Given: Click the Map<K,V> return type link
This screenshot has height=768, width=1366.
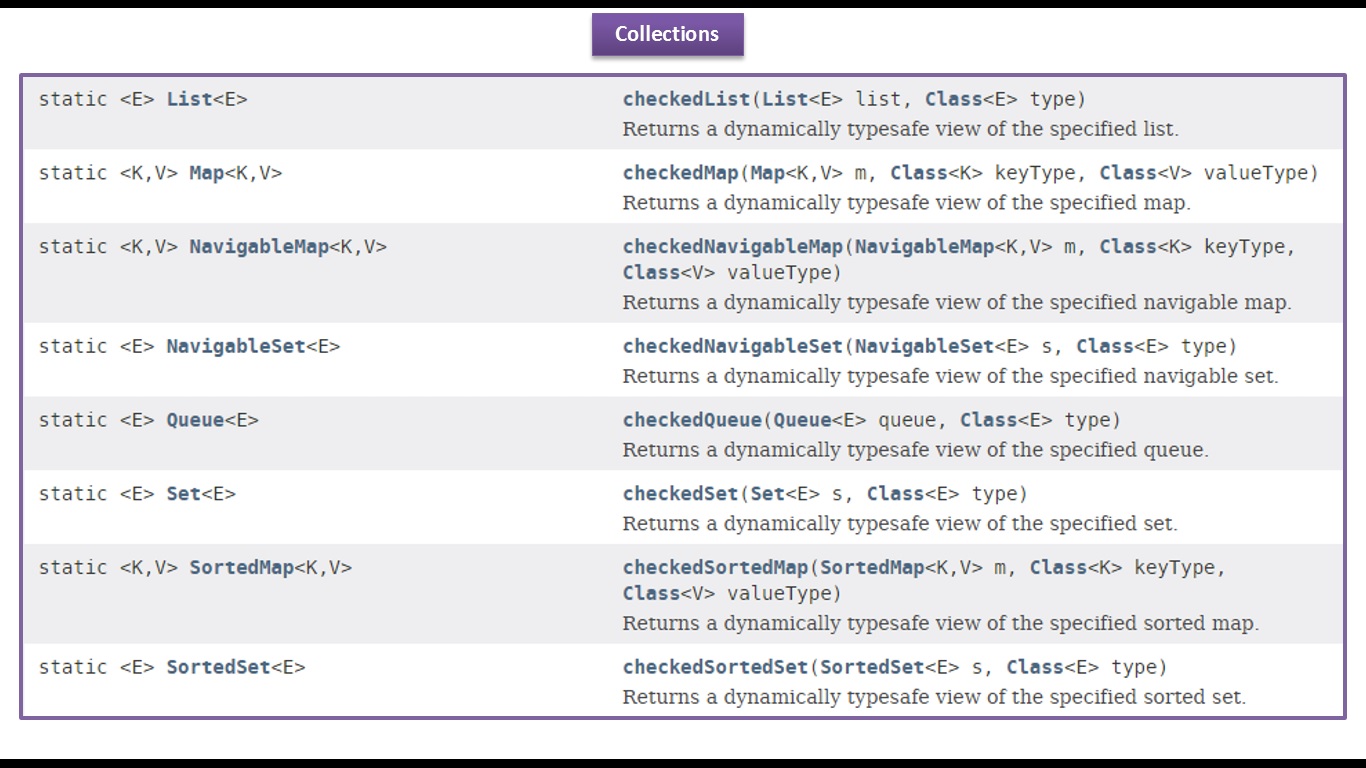Looking at the screenshot, I should 207,173.
